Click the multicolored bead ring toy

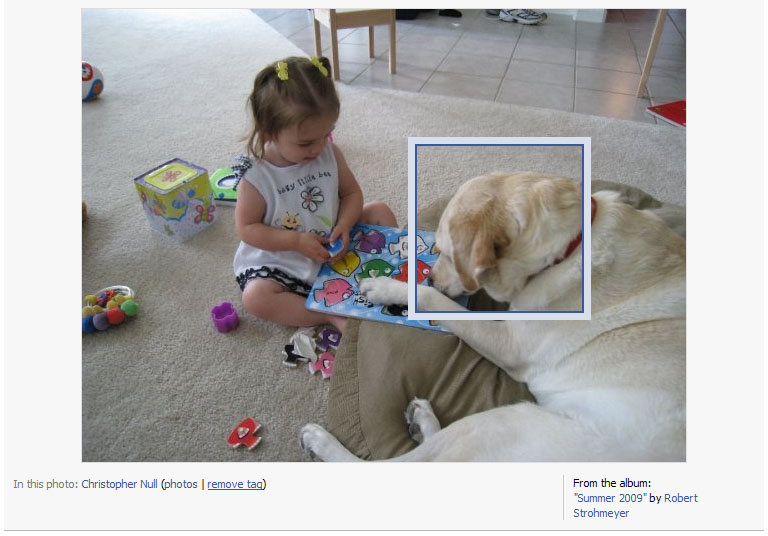point(109,310)
